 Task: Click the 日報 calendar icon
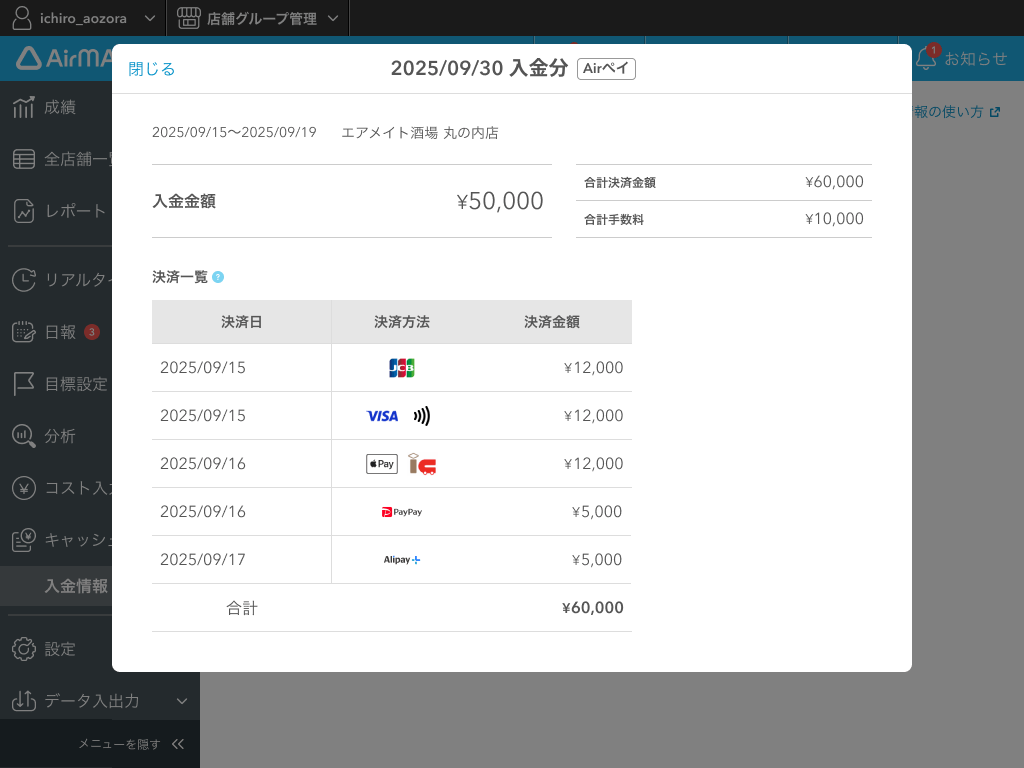pyautogui.click(x=24, y=332)
